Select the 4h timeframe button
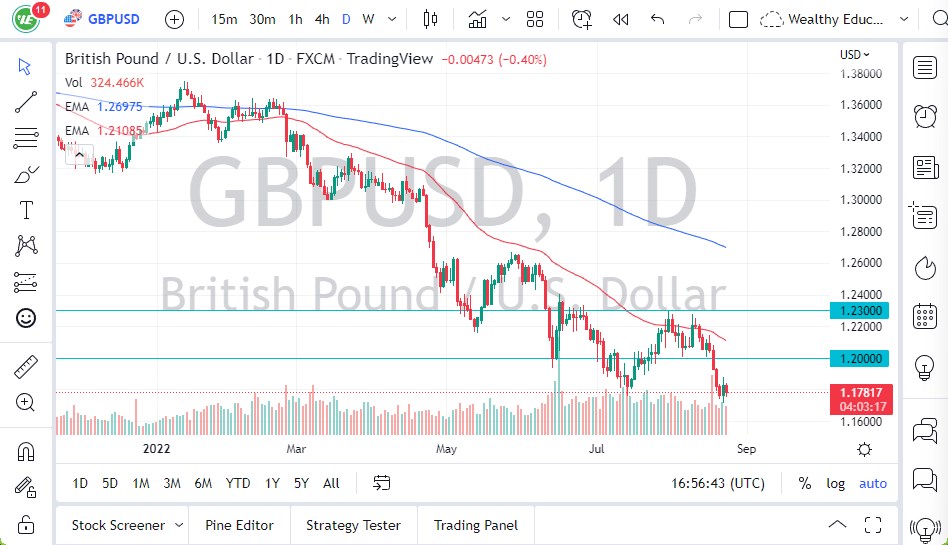 [321, 19]
